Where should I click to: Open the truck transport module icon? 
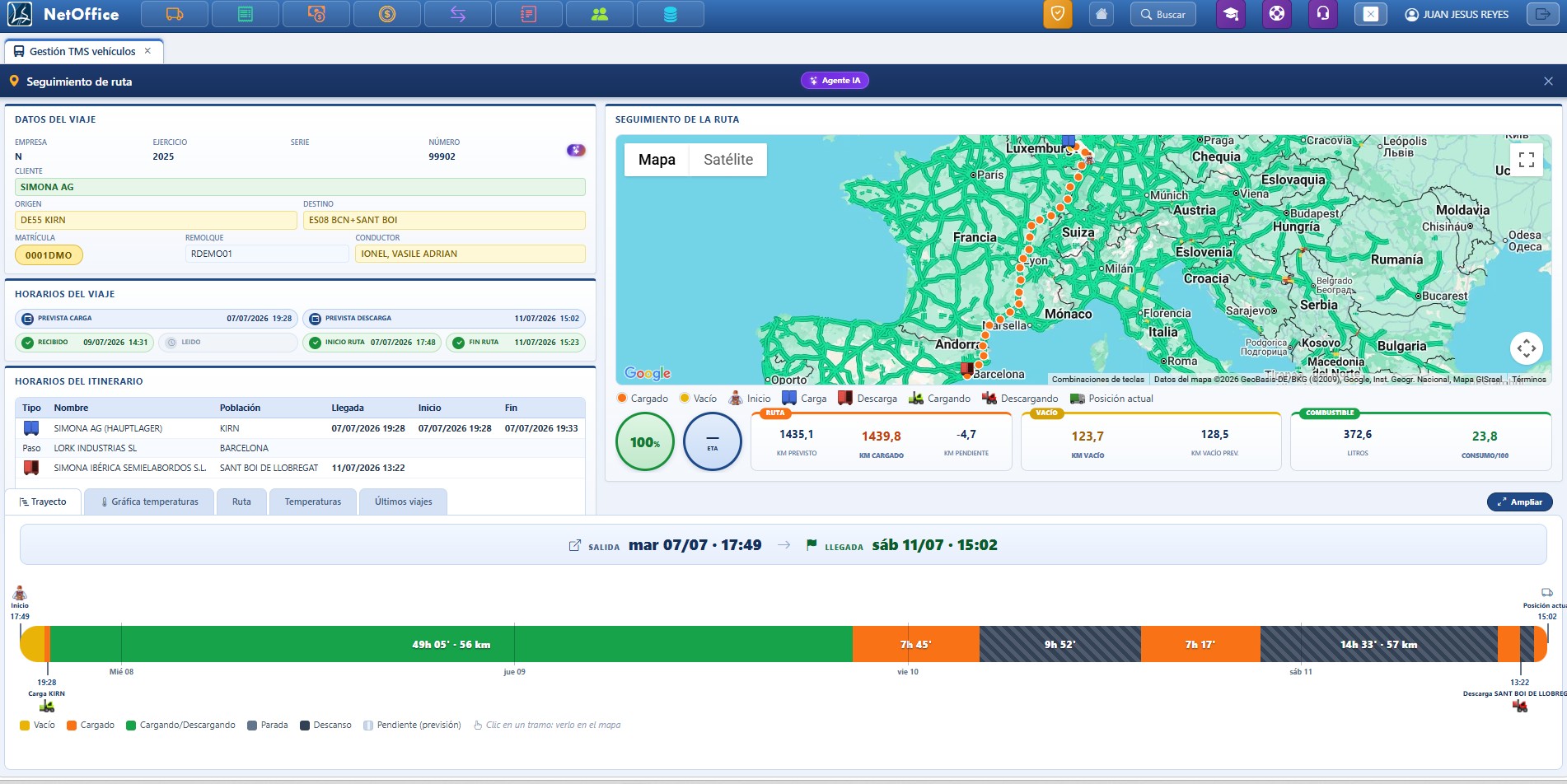(x=174, y=14)
